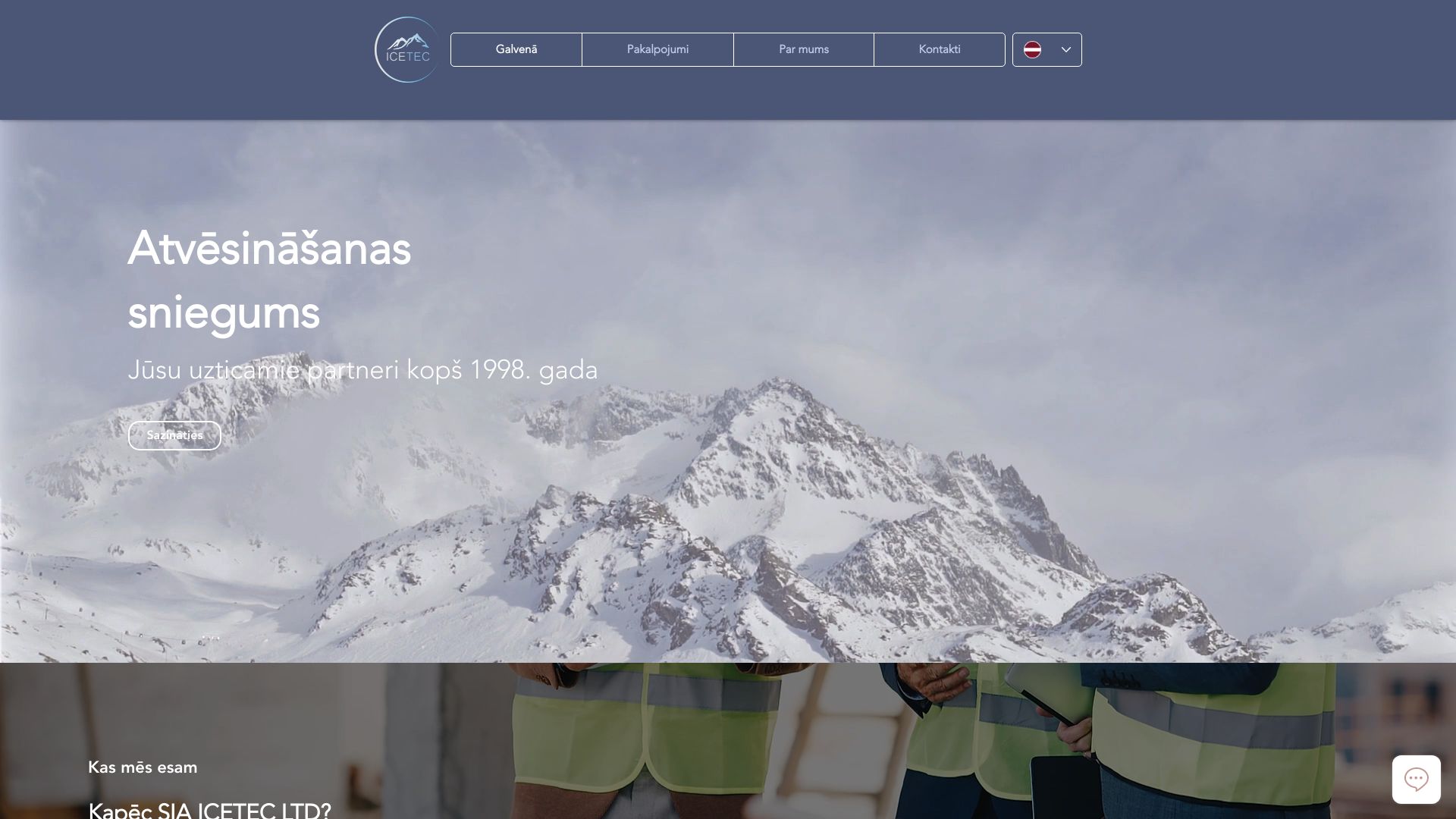Open the chat bubble widget
The width and height of the screenshot is (1456, 819).
click(x=1416, y=779)
